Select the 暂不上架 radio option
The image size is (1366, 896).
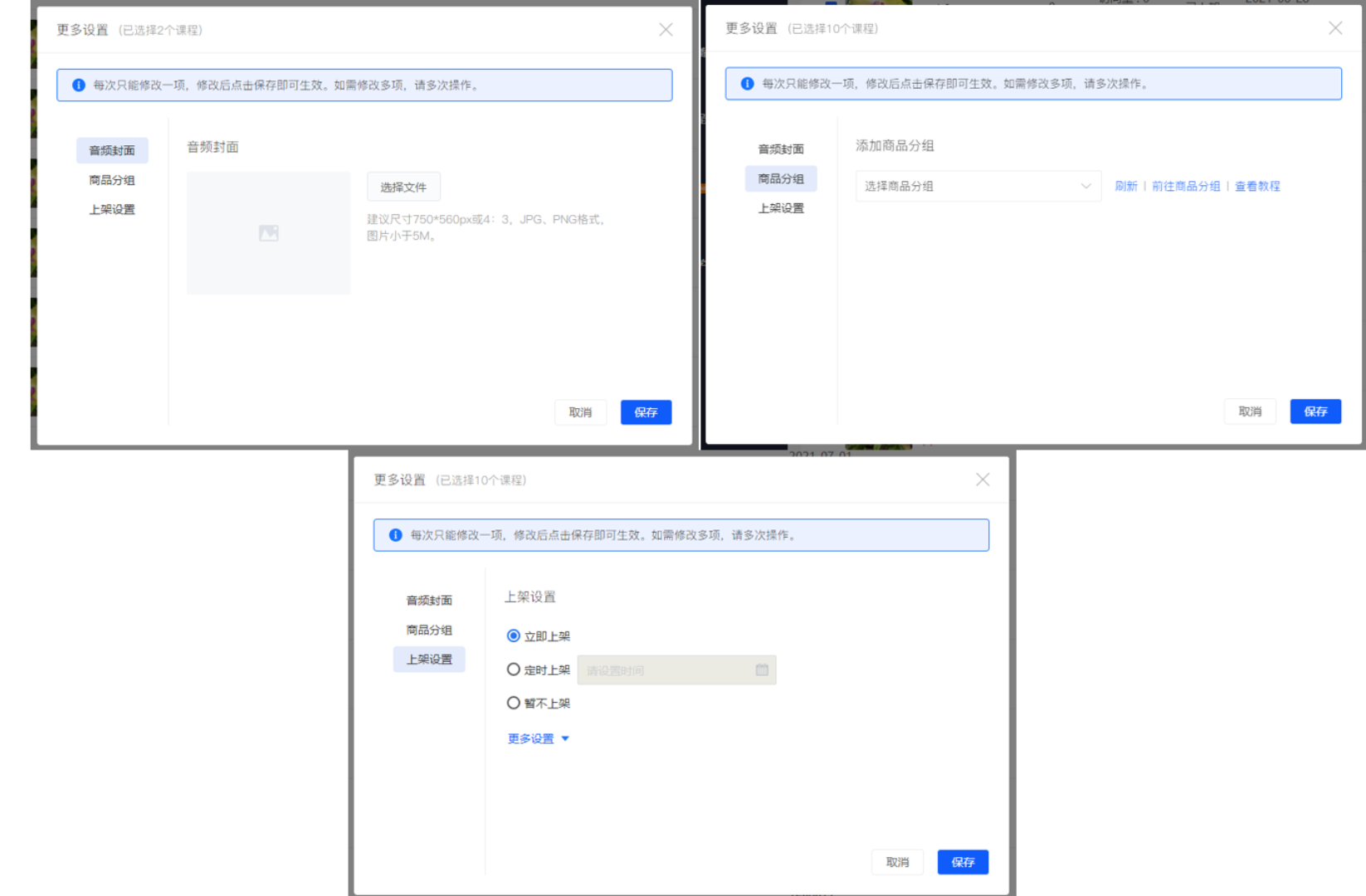click(514, 703)
